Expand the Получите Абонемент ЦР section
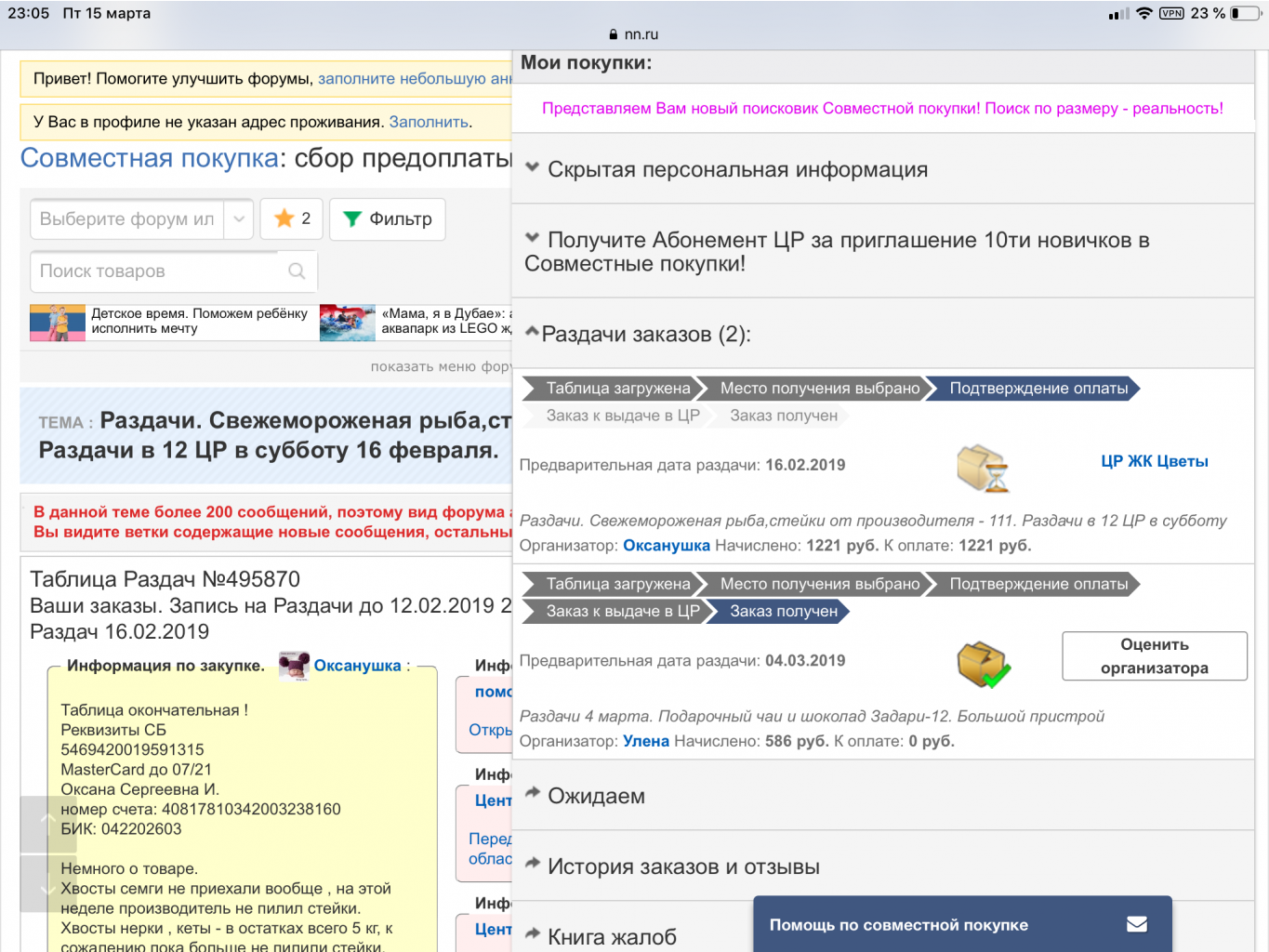1269x952 pixels. (x=883, y=251)
